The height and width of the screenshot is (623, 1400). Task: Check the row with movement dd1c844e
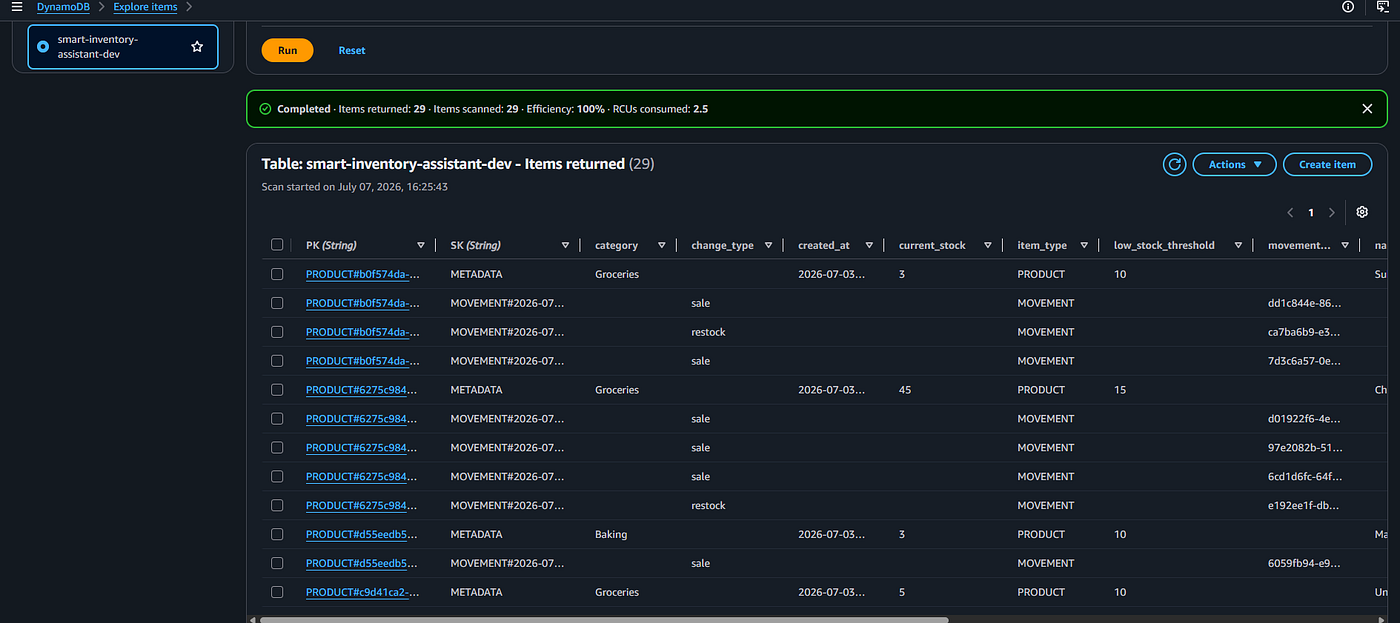coord(277,303)
